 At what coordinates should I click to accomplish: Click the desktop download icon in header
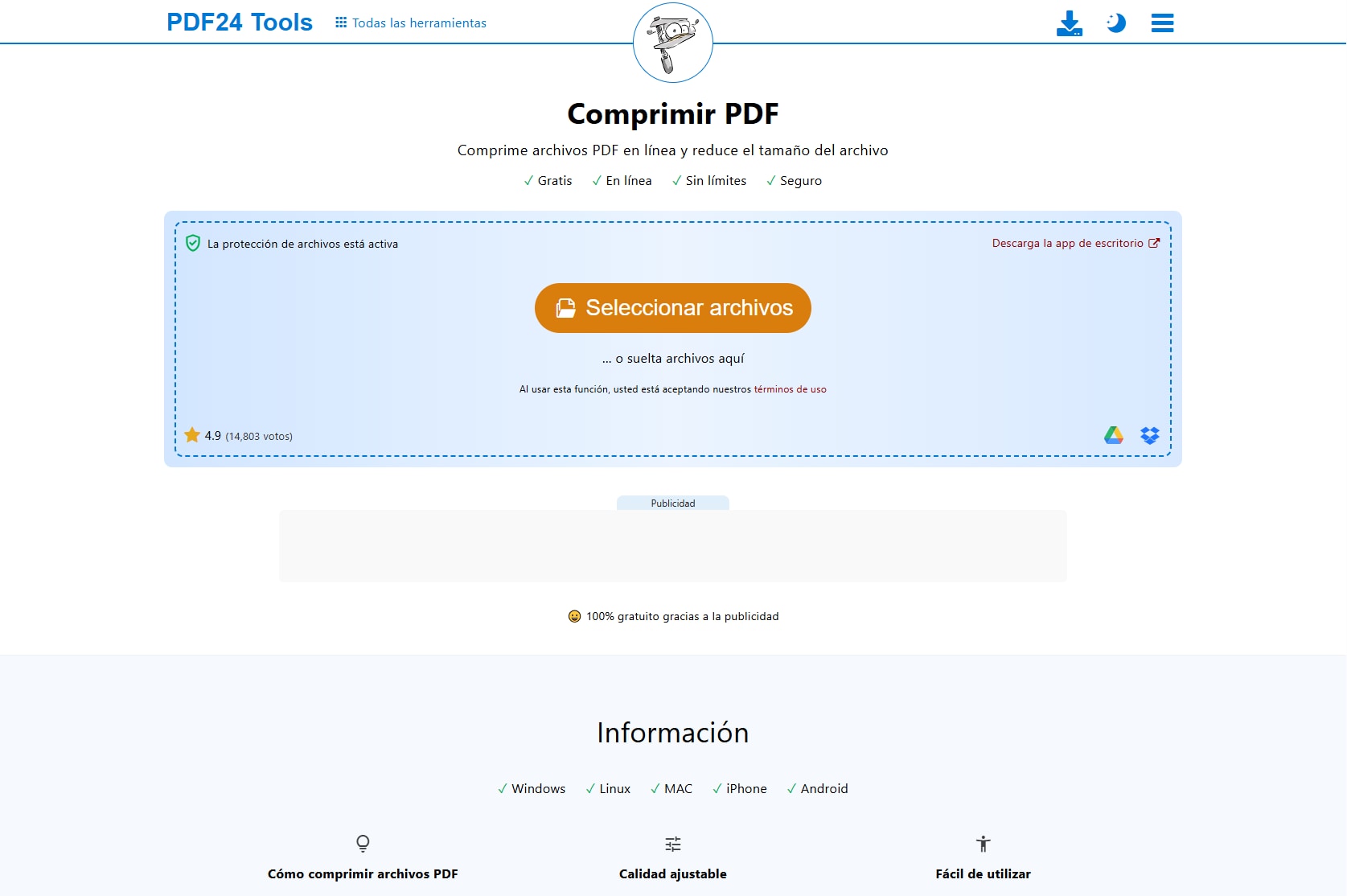click(x=1070, y=23)
